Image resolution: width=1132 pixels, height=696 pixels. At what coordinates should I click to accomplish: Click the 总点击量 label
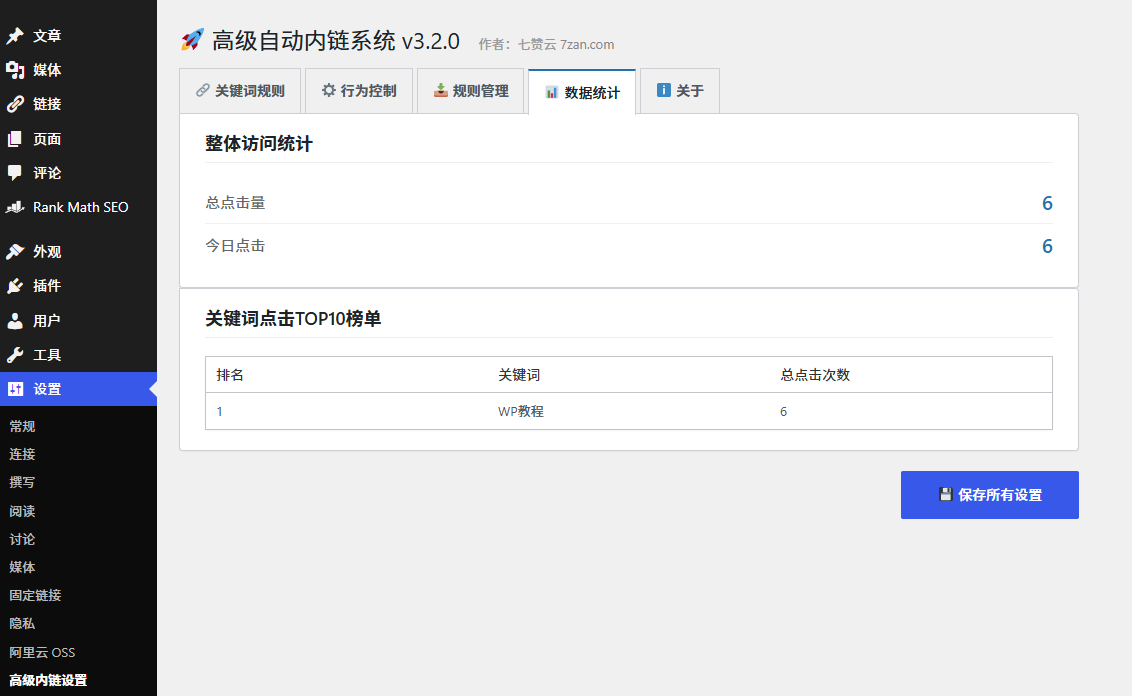235,203
